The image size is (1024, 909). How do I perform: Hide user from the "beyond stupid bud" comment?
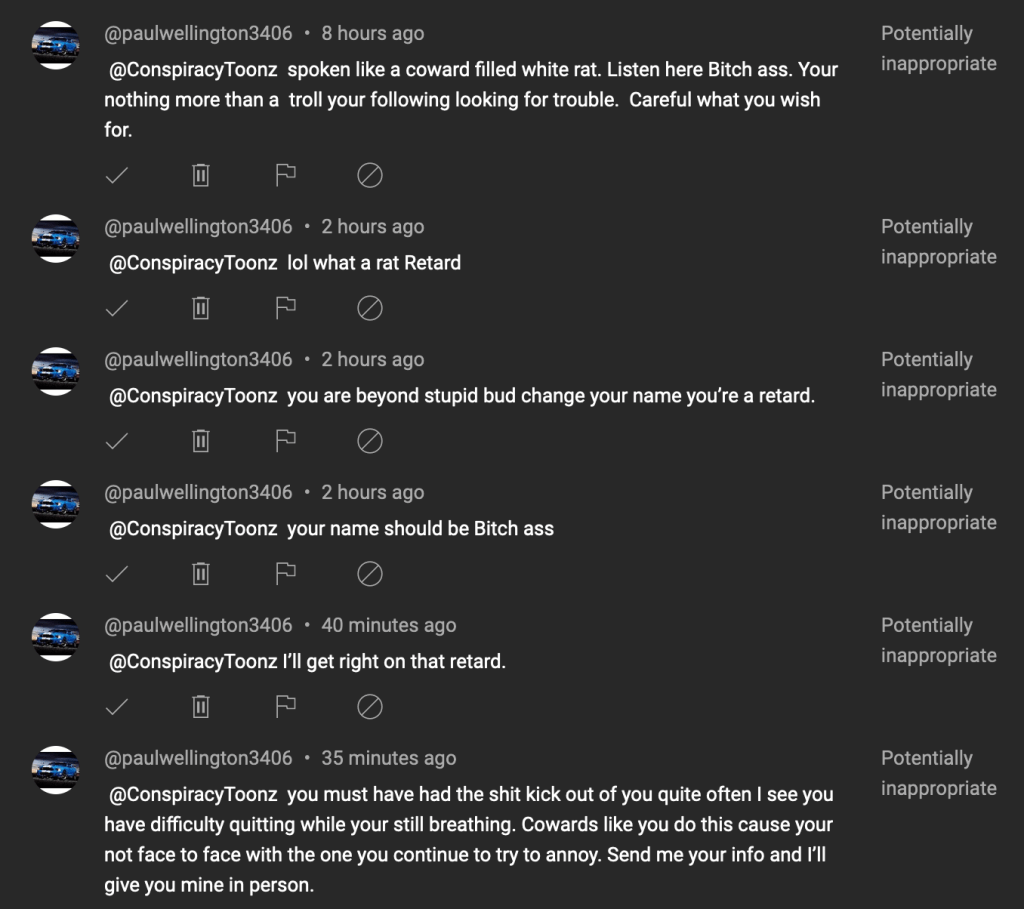point(370,441)
